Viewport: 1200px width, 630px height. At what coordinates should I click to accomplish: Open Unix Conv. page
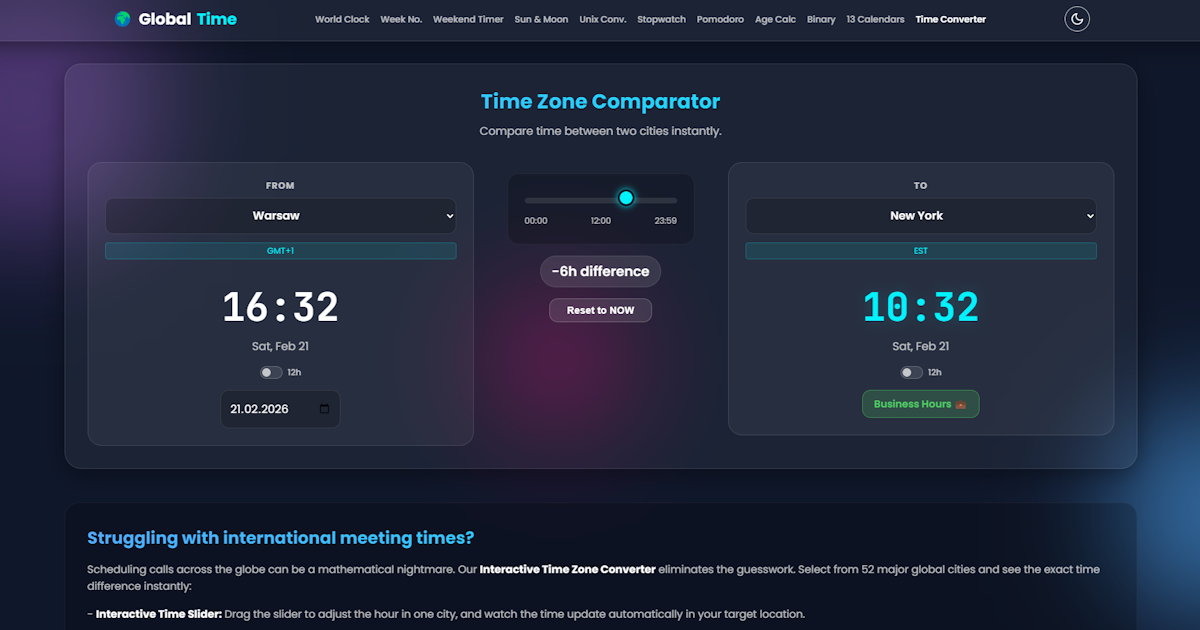[603, 19]
